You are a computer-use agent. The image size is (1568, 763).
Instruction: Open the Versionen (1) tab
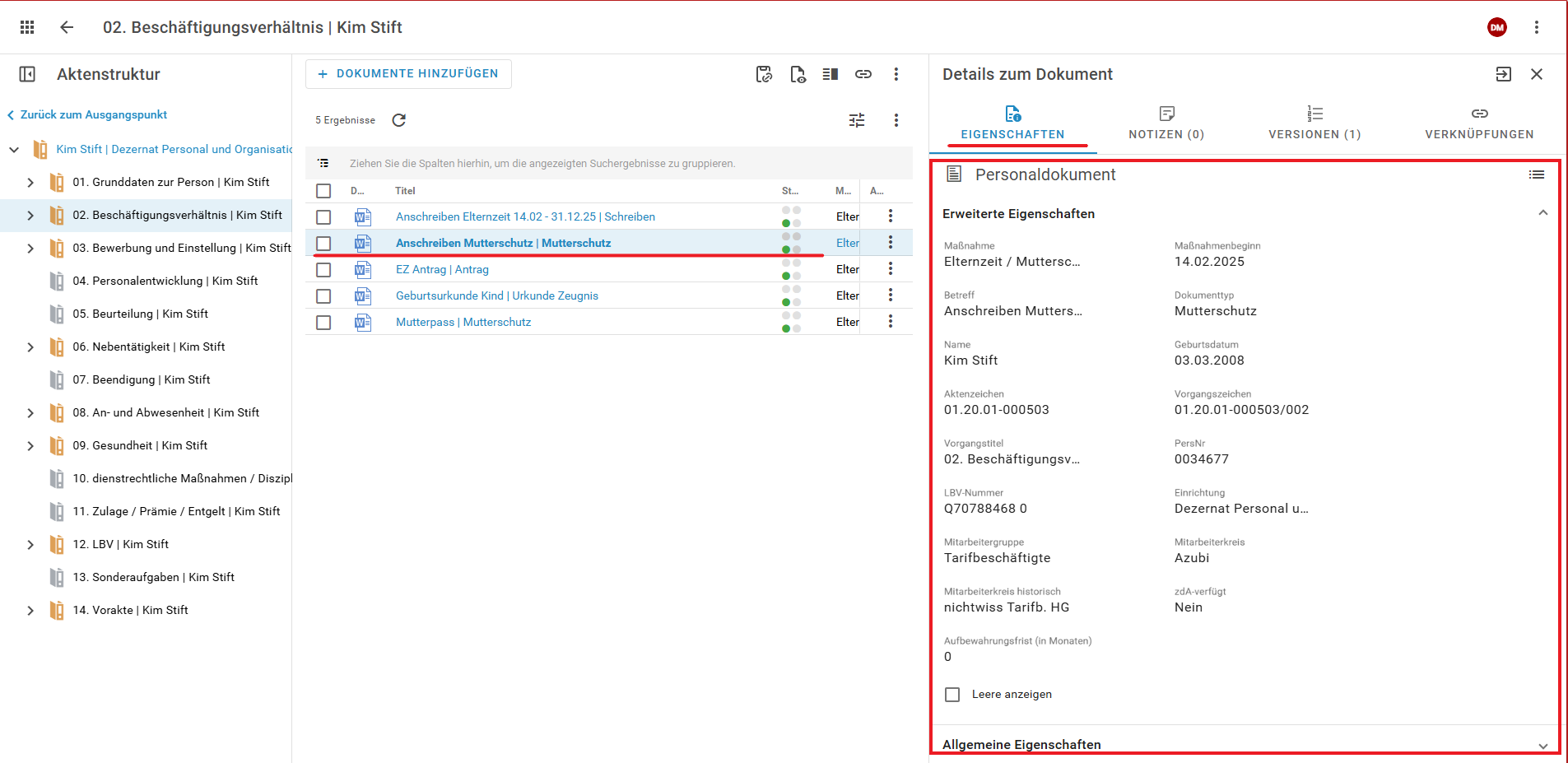pos(1314,123)
